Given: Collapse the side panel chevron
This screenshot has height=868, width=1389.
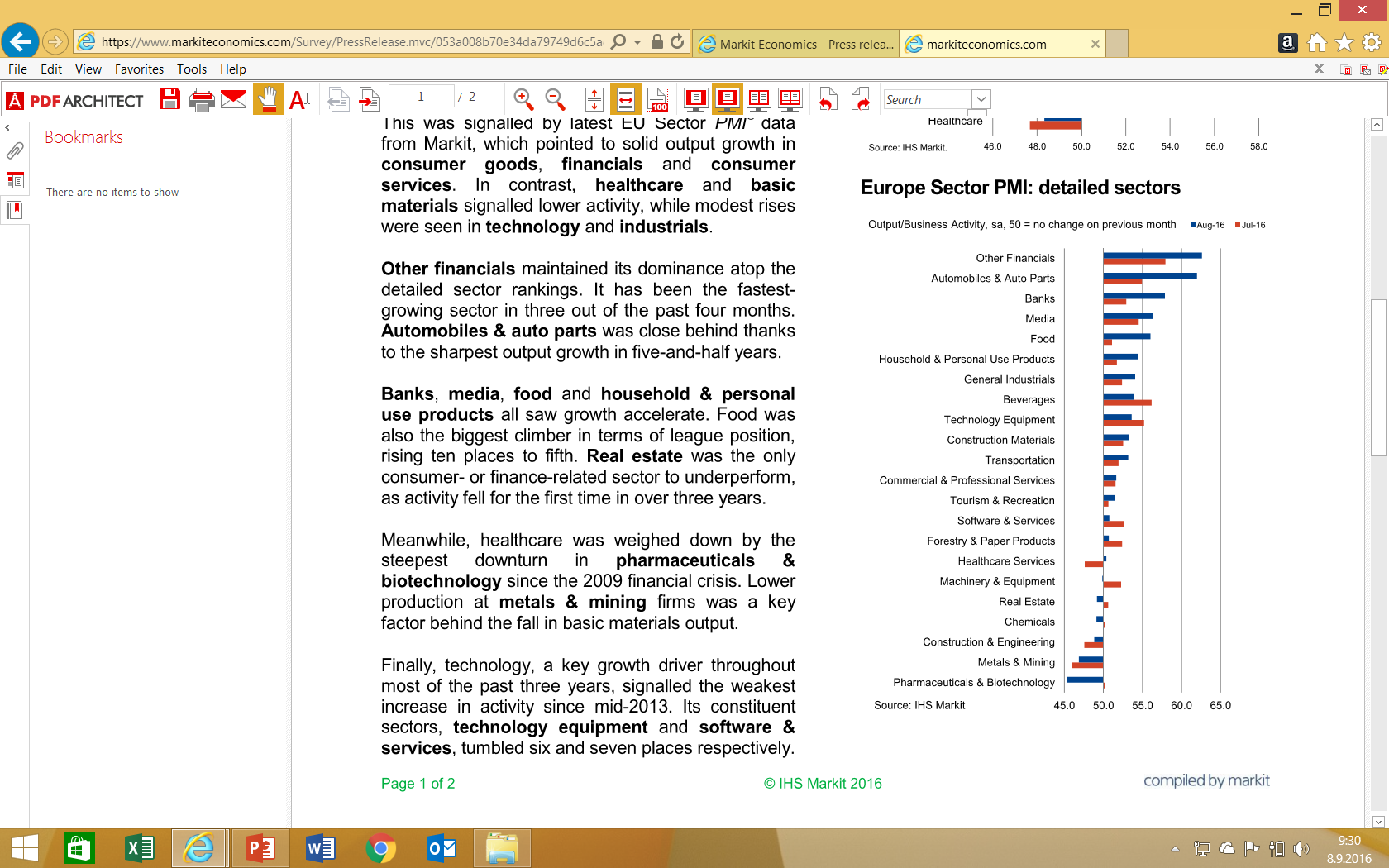Looking at the screenshot, I should pyautogui.click(x=7, y=128).
